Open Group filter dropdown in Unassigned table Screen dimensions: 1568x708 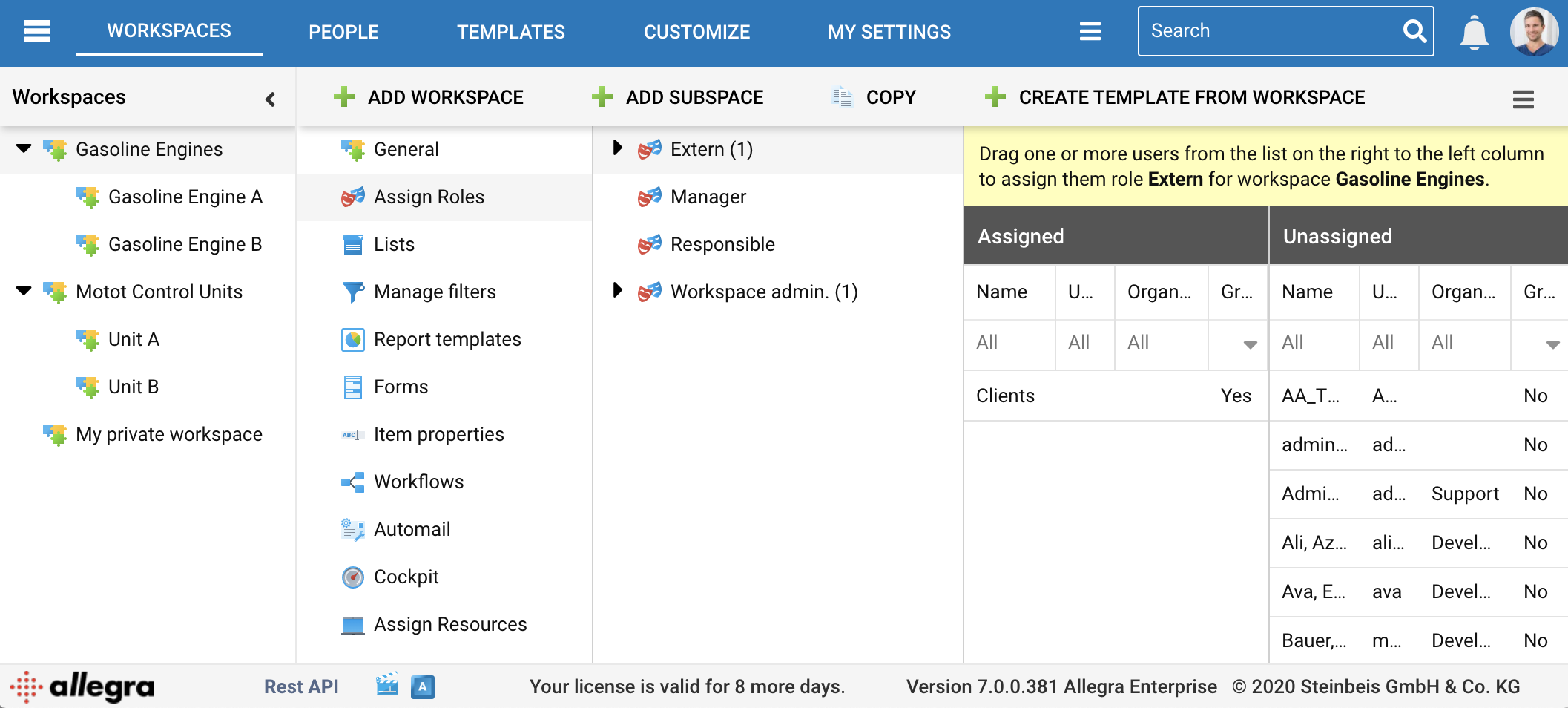pyautogui.click(x=1552, y=344)
